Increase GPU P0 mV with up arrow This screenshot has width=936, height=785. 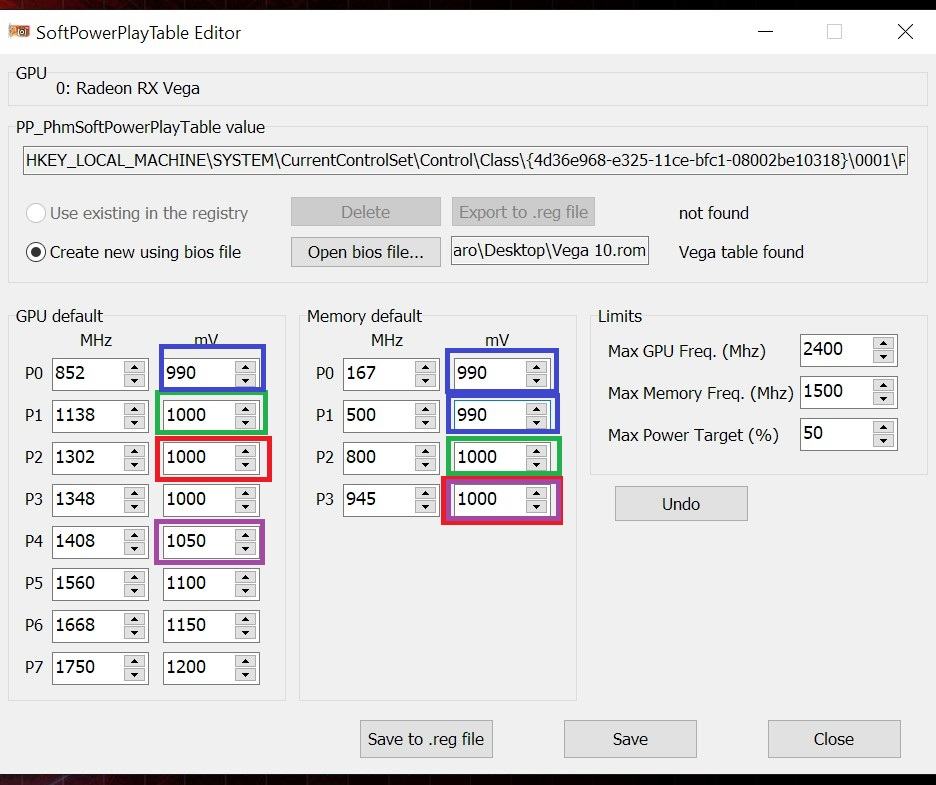pyautogui.click(x=245, y=367)
